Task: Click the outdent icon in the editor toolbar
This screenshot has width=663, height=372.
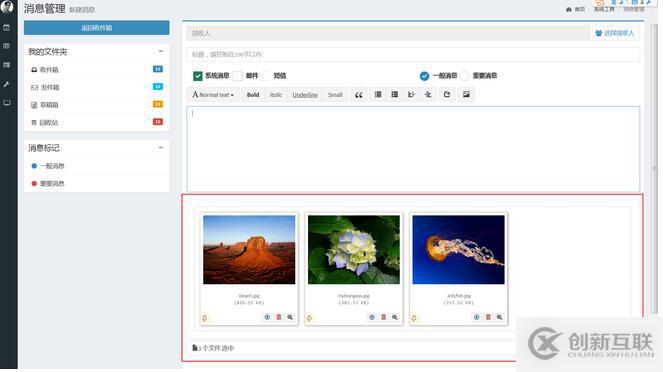Action: 411,95
